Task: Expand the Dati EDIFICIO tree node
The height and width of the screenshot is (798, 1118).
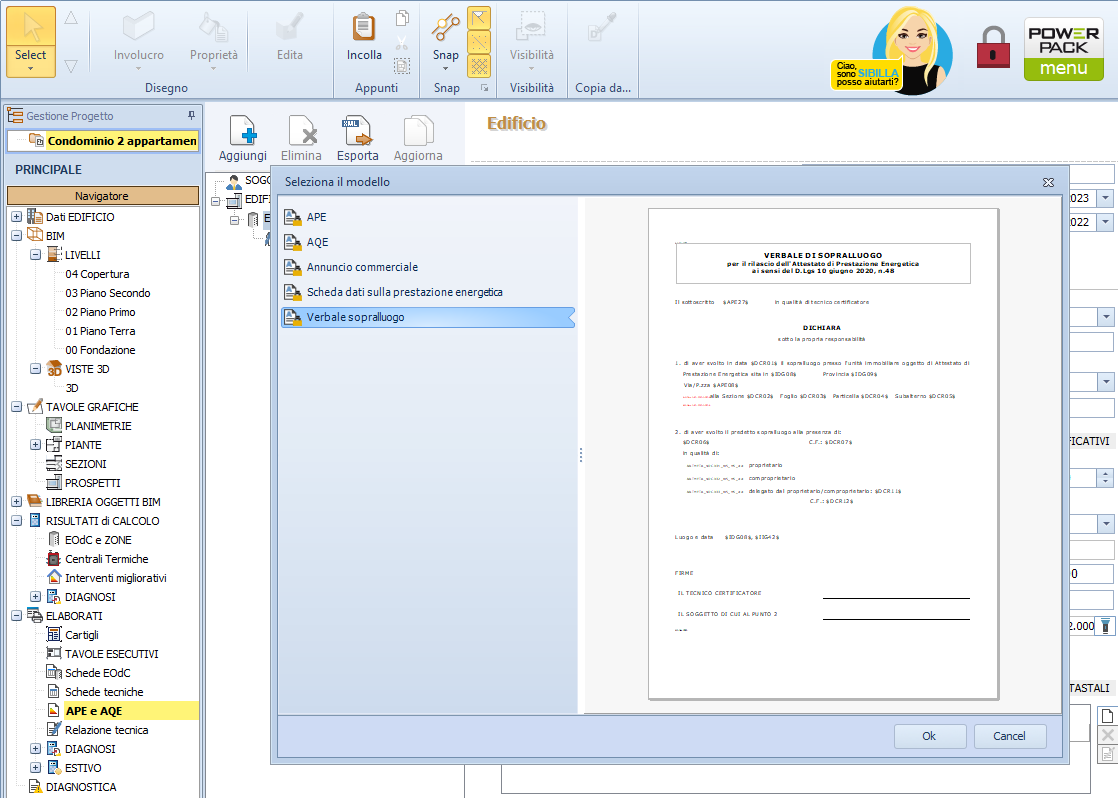Action: coord(16,217)
